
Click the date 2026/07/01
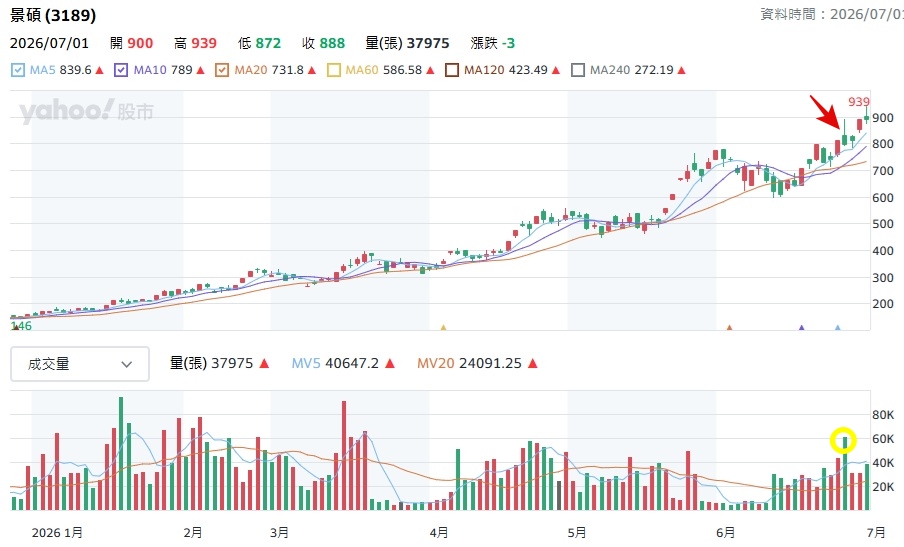coord(50,43)
